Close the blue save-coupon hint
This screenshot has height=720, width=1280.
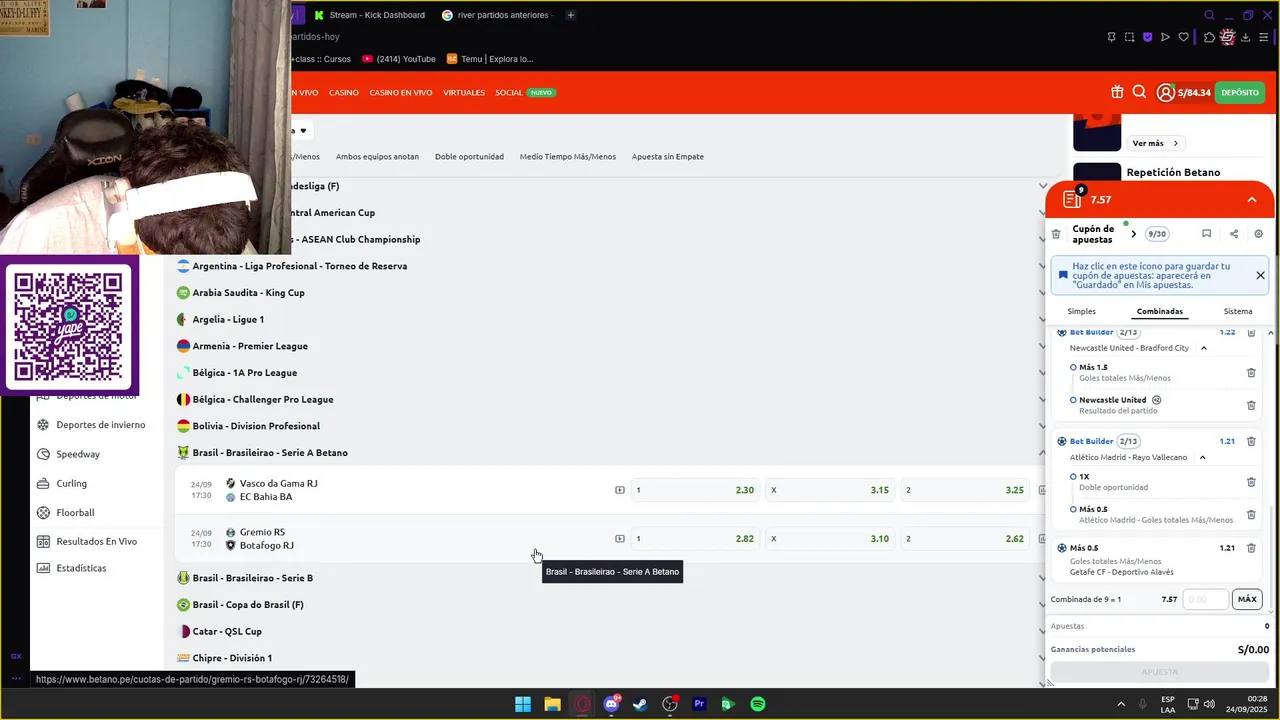[1260, 275]
